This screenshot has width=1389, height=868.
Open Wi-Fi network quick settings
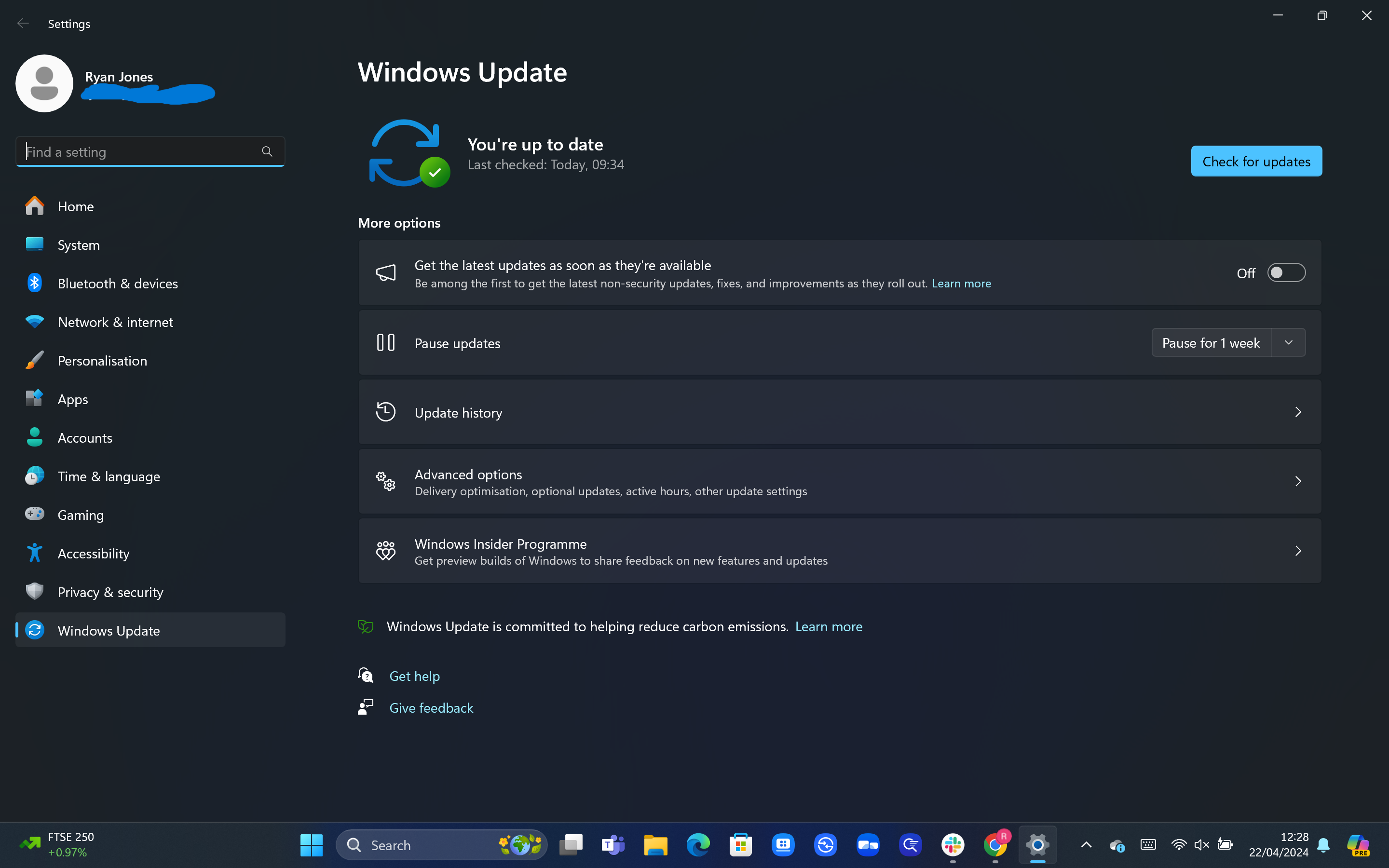coord(1178,844)
